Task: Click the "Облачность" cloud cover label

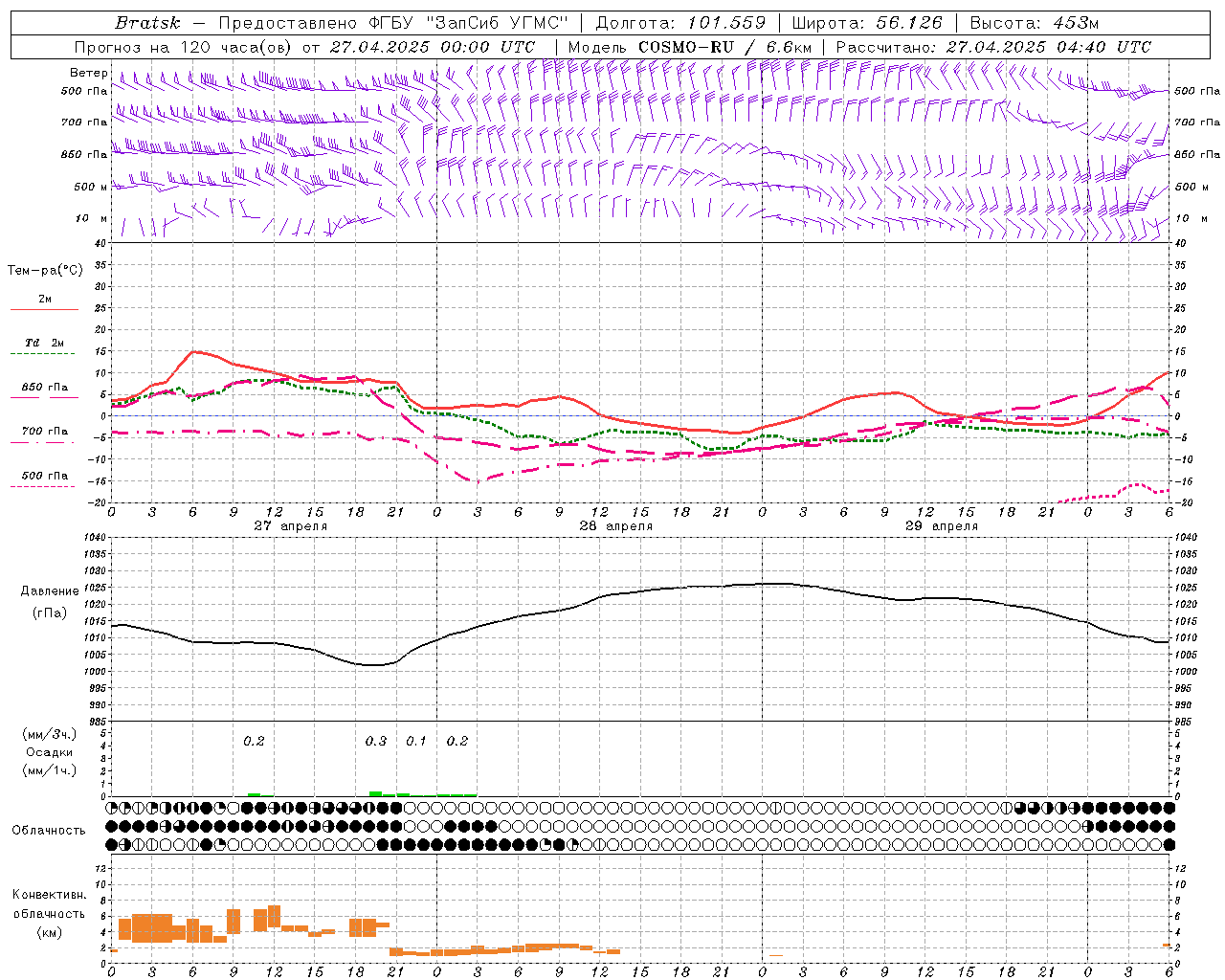Action: pos(49,830)
